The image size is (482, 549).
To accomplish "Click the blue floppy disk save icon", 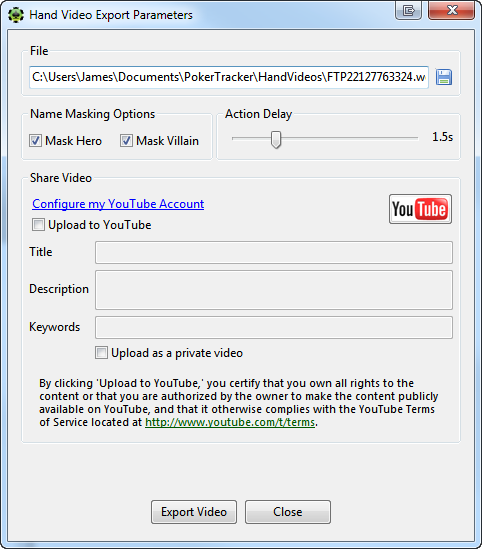I will point(444,77).
